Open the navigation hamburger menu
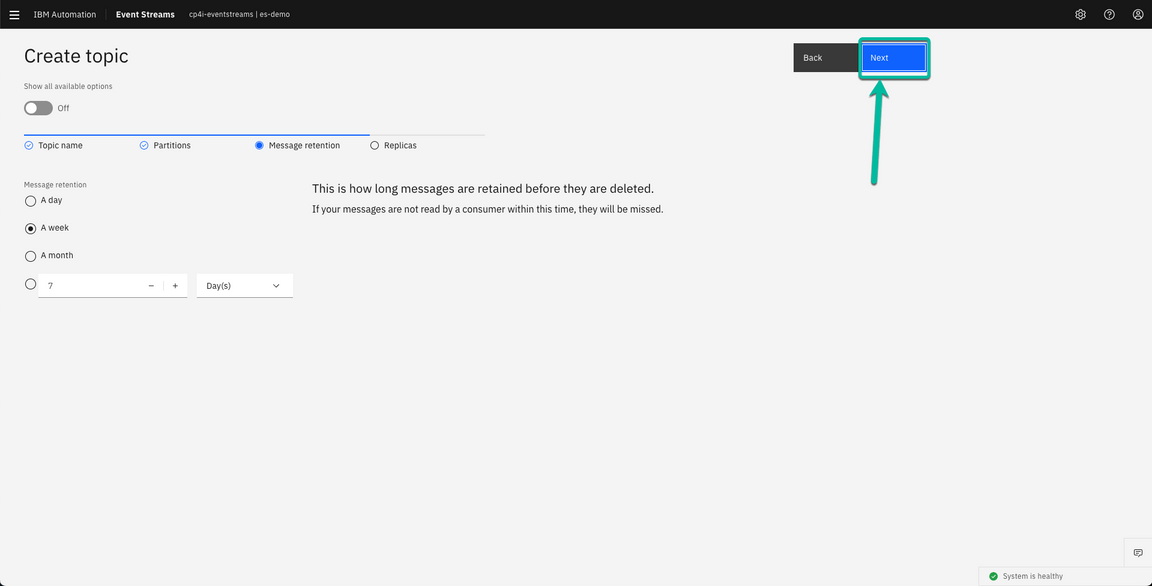The width and height of the screenshot is (1152, 586). [14, 14]
